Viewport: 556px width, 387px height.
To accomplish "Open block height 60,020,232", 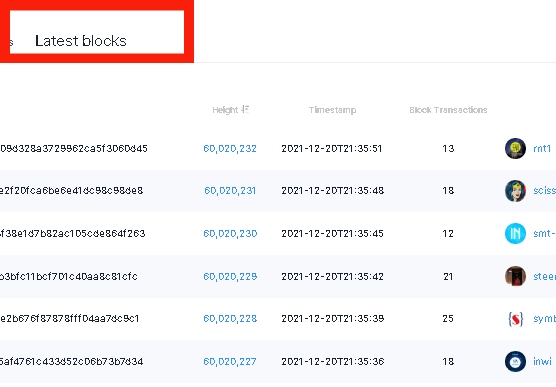I will click(230, 148).
